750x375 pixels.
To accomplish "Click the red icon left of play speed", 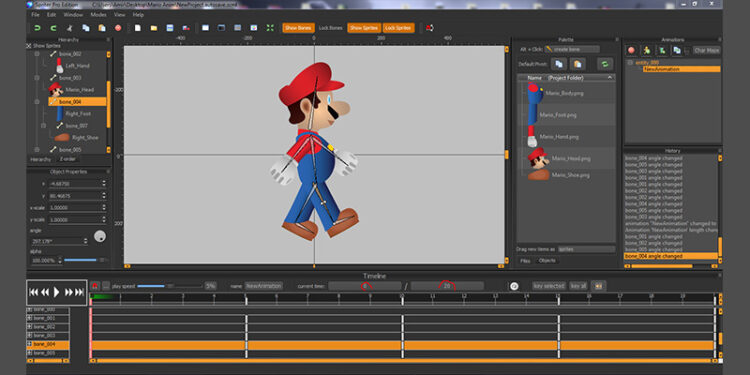I will [x=95, y=286].
